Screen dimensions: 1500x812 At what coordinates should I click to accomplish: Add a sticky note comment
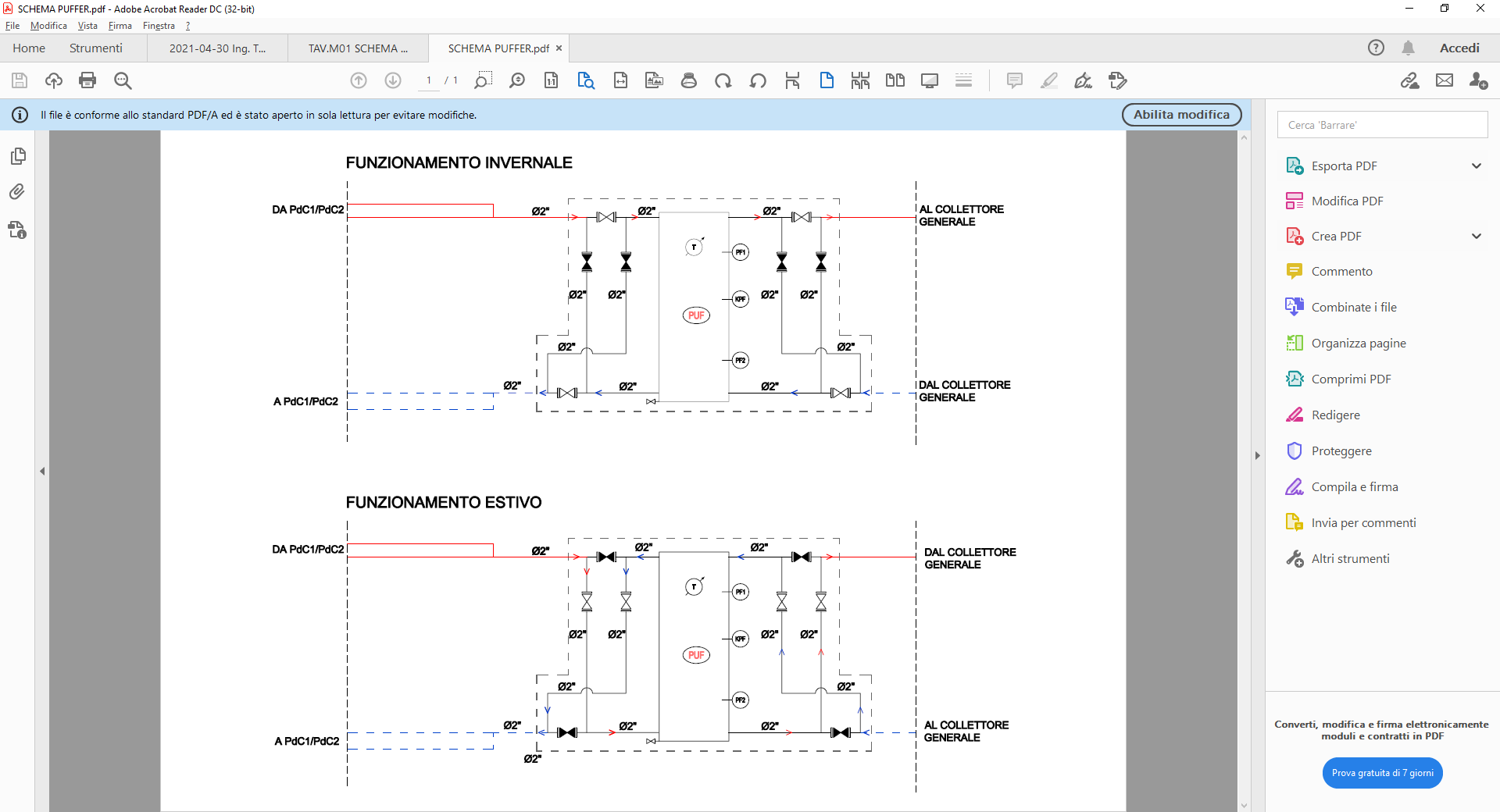point(1015,80)
